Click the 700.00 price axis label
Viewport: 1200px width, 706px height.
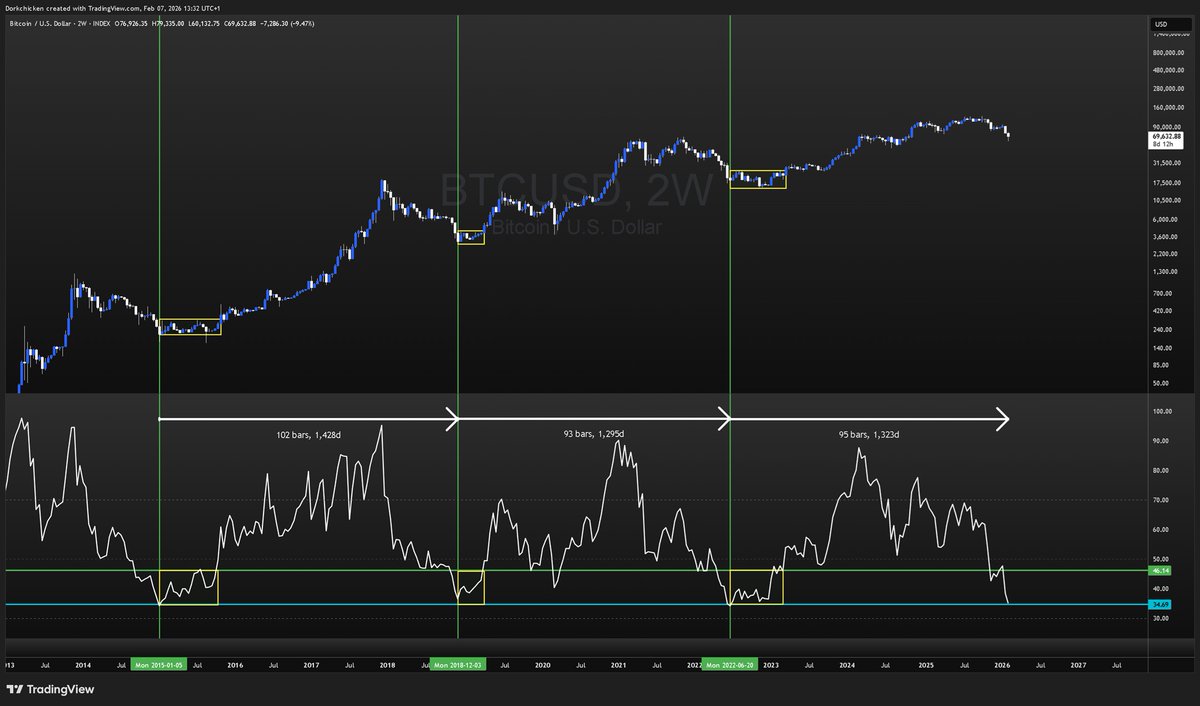pyautogui.click(x=1162, y=293)
